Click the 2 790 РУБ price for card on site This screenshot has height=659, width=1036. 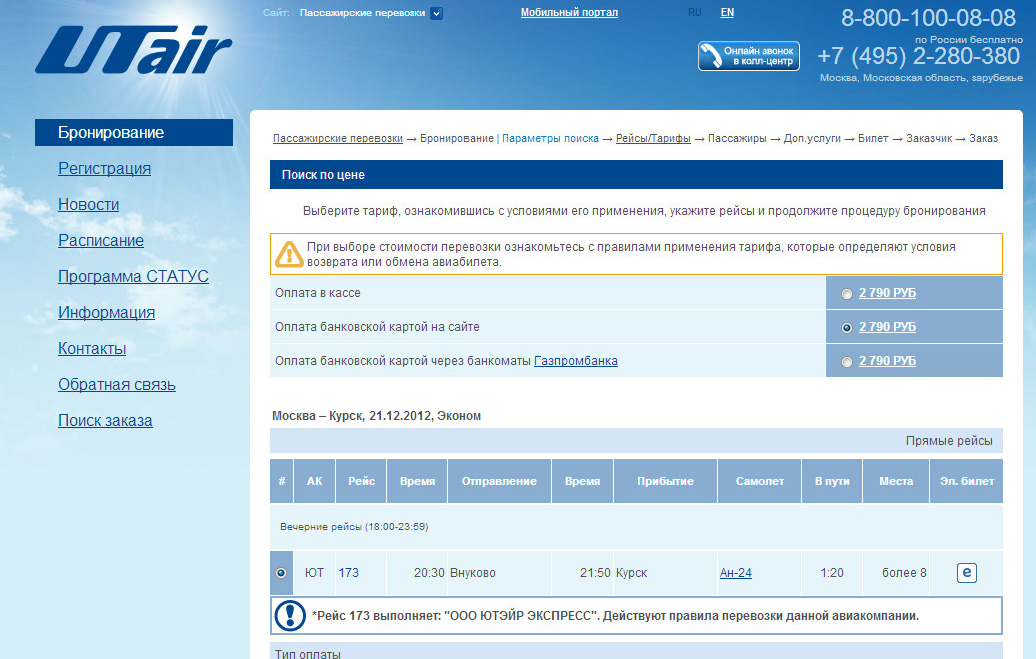point(887,327)
